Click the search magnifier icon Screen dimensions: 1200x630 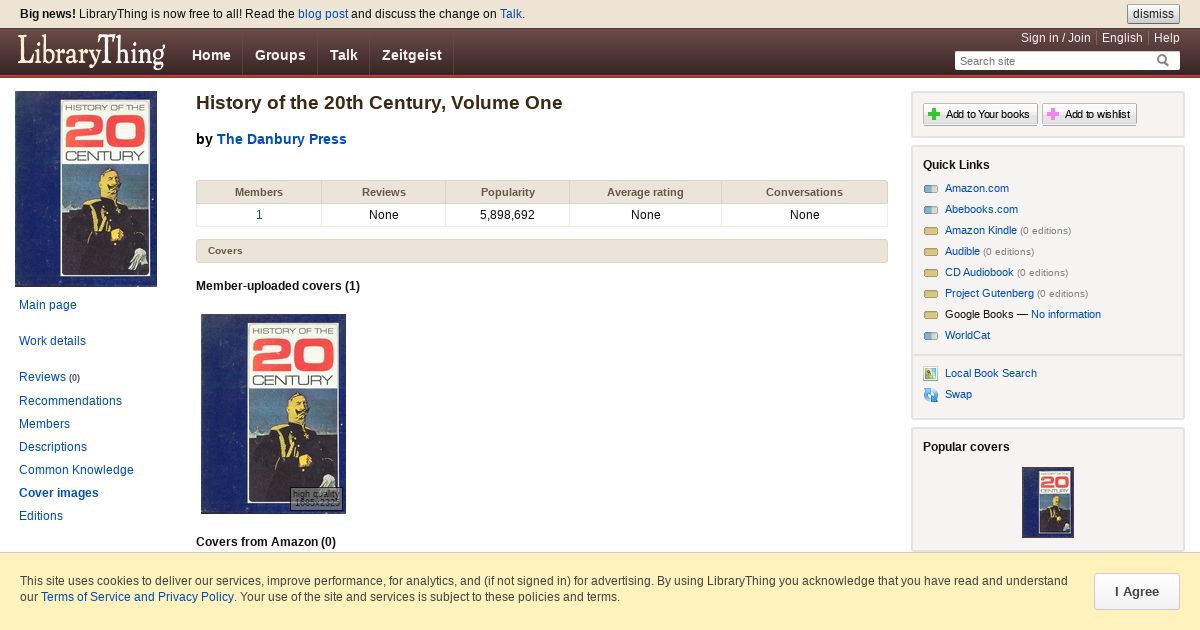[1163, 61]
